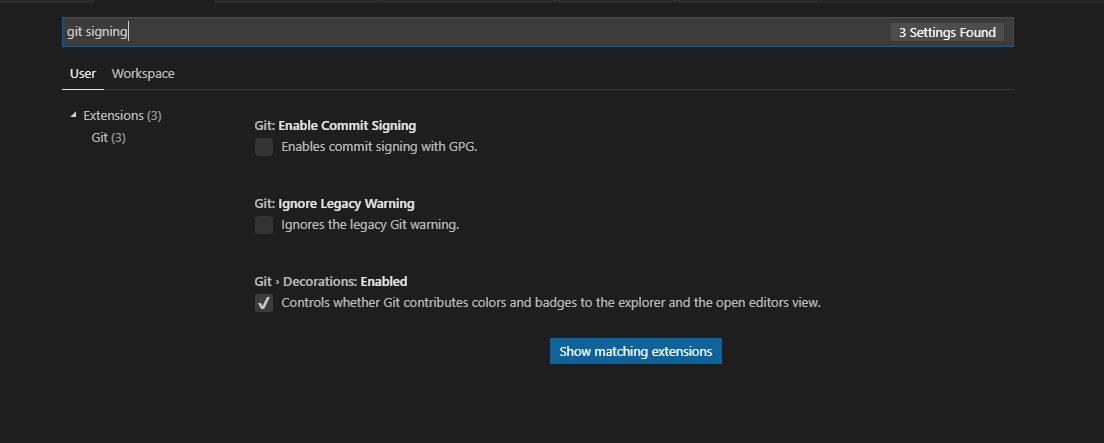Click the '3 Settings Found' count badge
The height and width of the screenshot is (443, 1104).
point(947,32)
